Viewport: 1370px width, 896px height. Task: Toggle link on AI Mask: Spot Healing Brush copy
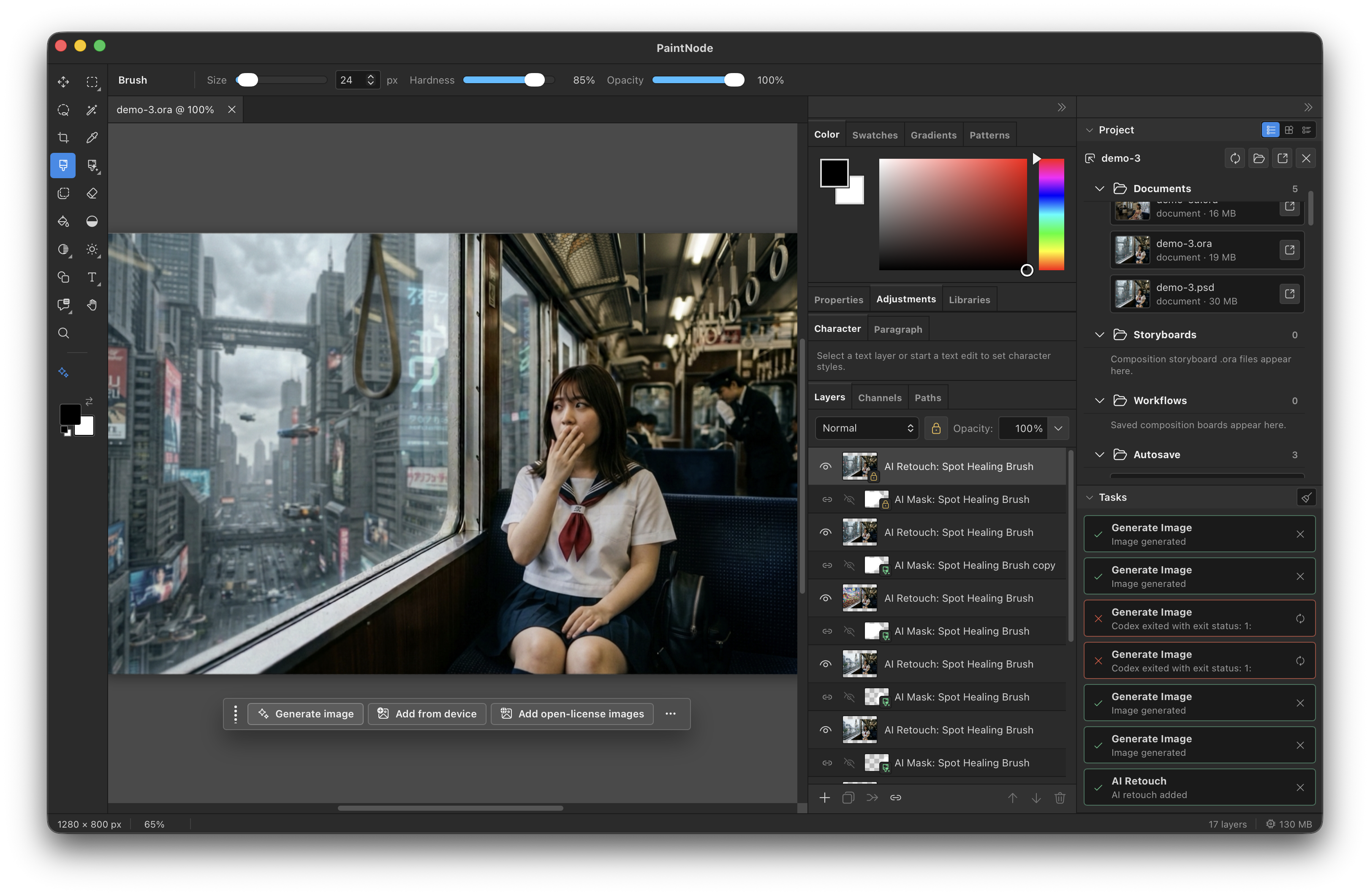tap(826, 566)
